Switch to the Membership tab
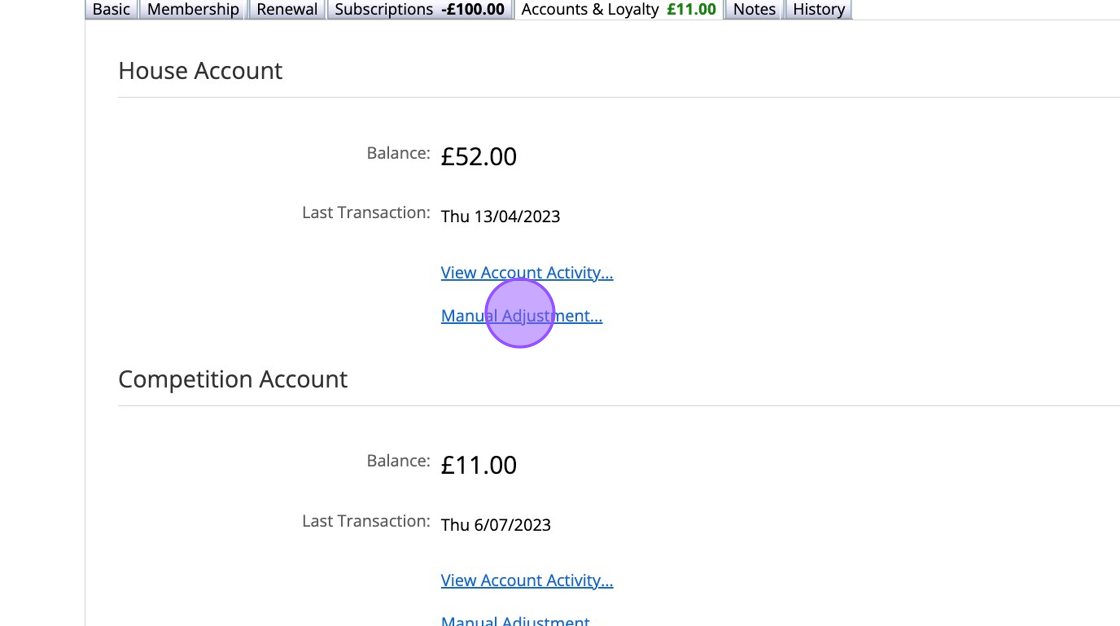 [193, 9]
